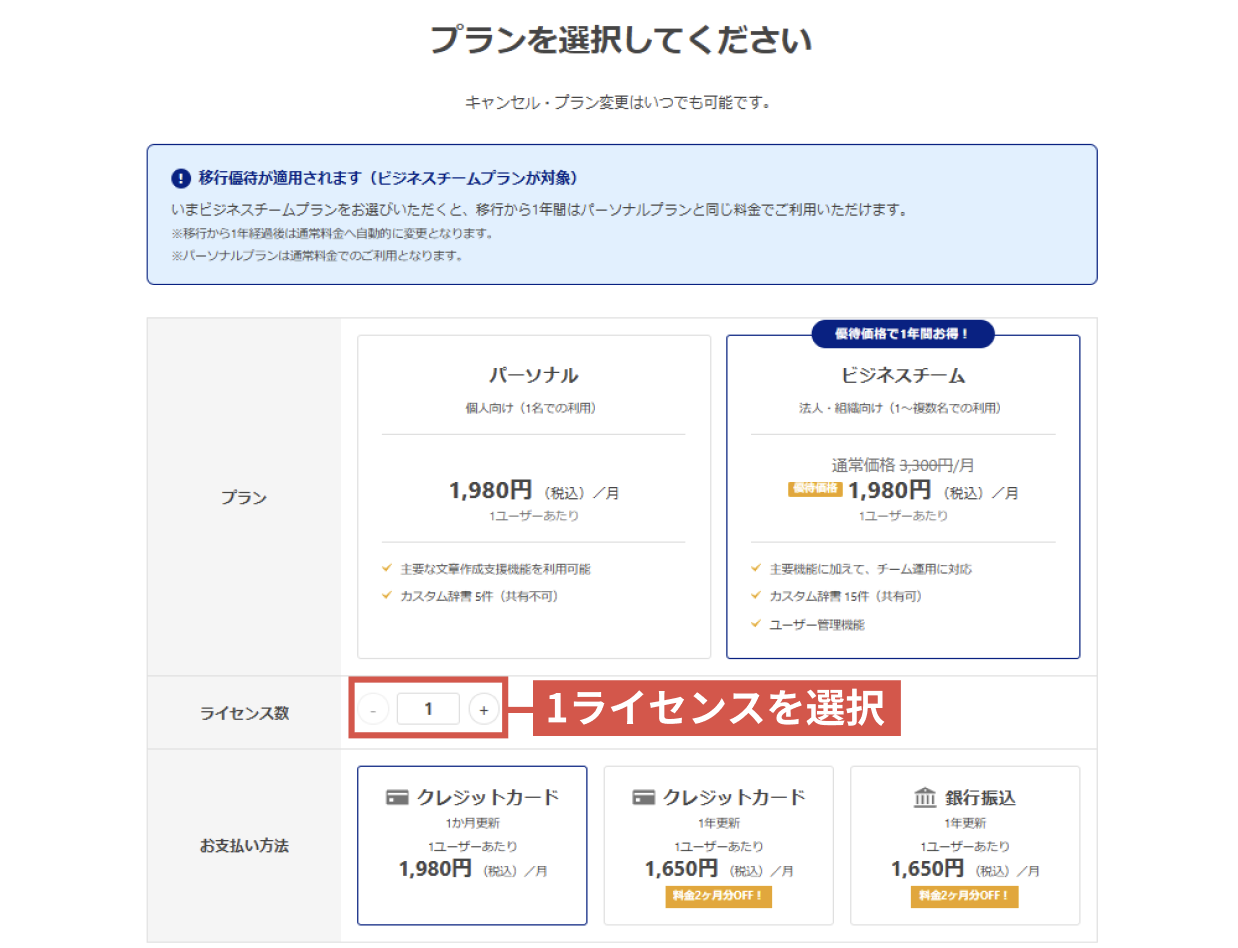Click the orange 優待価格 tag
Image resolution: width=1238 pixels, height=948 pixels.
coord(814,489)
